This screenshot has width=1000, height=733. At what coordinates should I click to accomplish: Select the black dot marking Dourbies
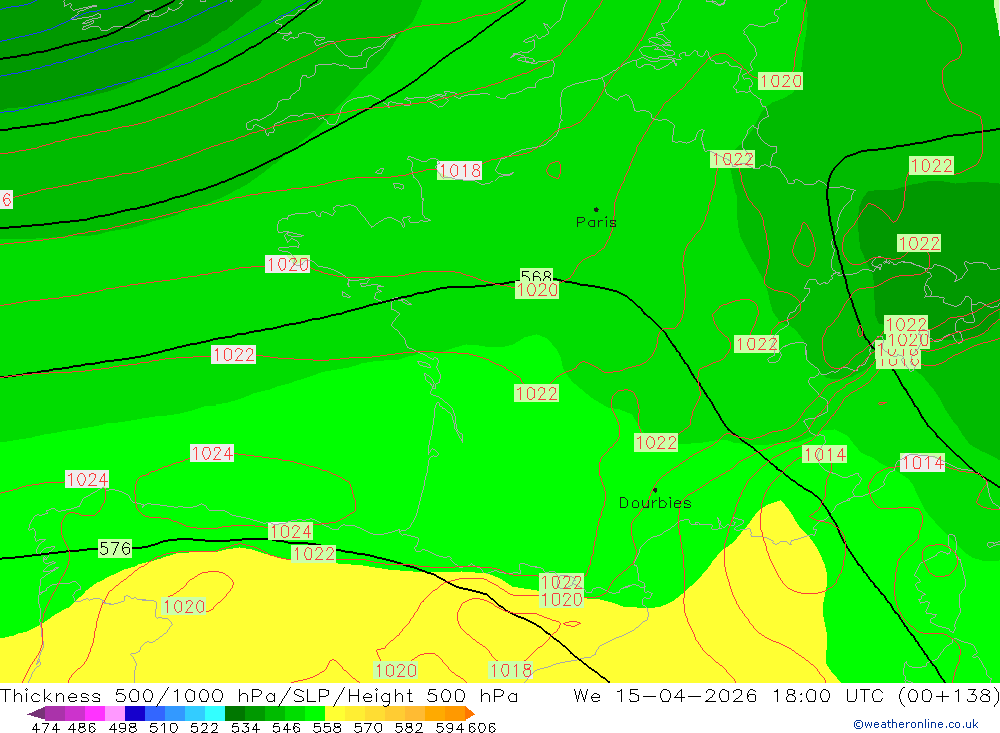(655, 490)
